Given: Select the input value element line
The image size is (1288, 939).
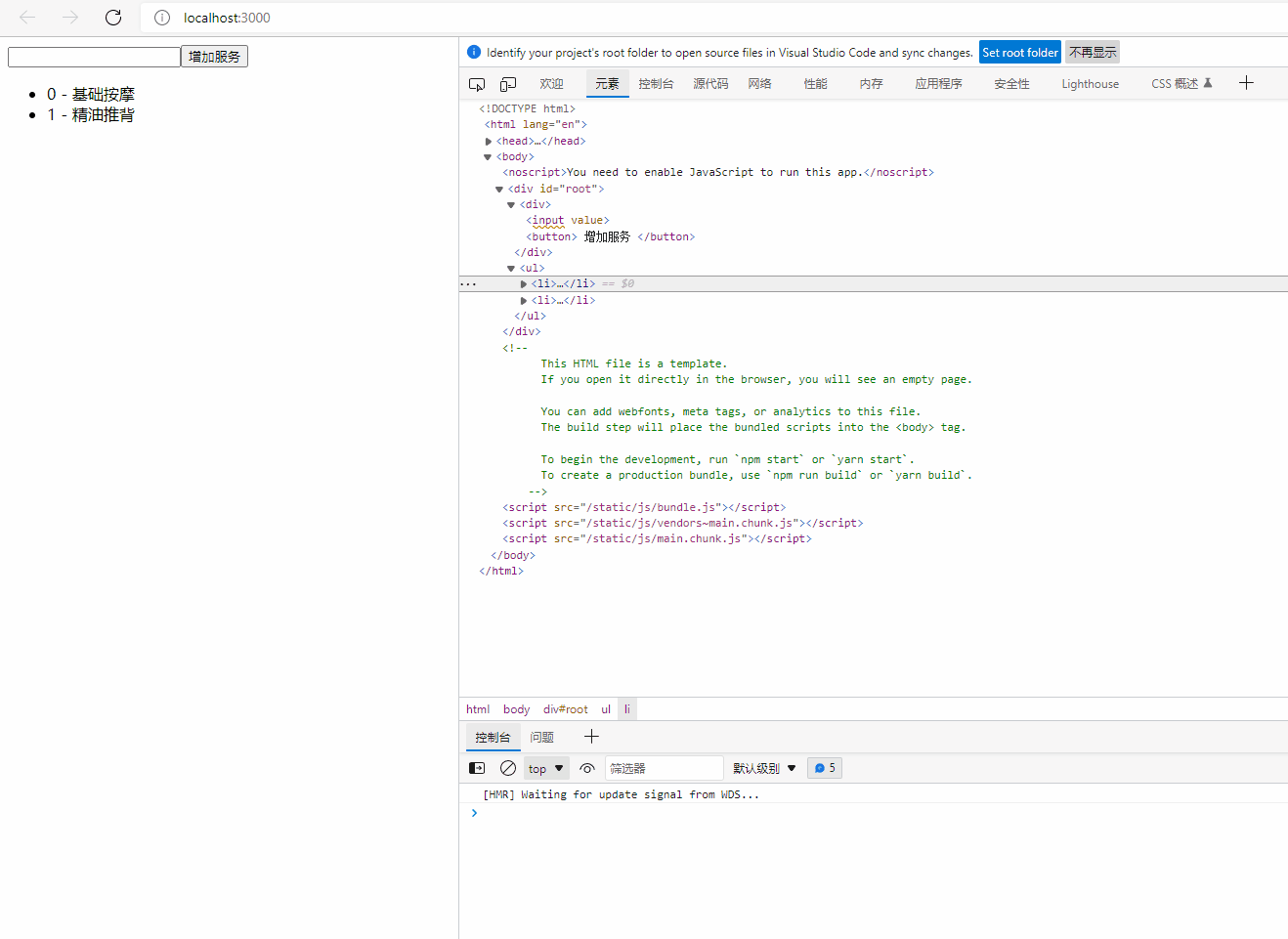Looking at the screenshot, I should point(567,221).
